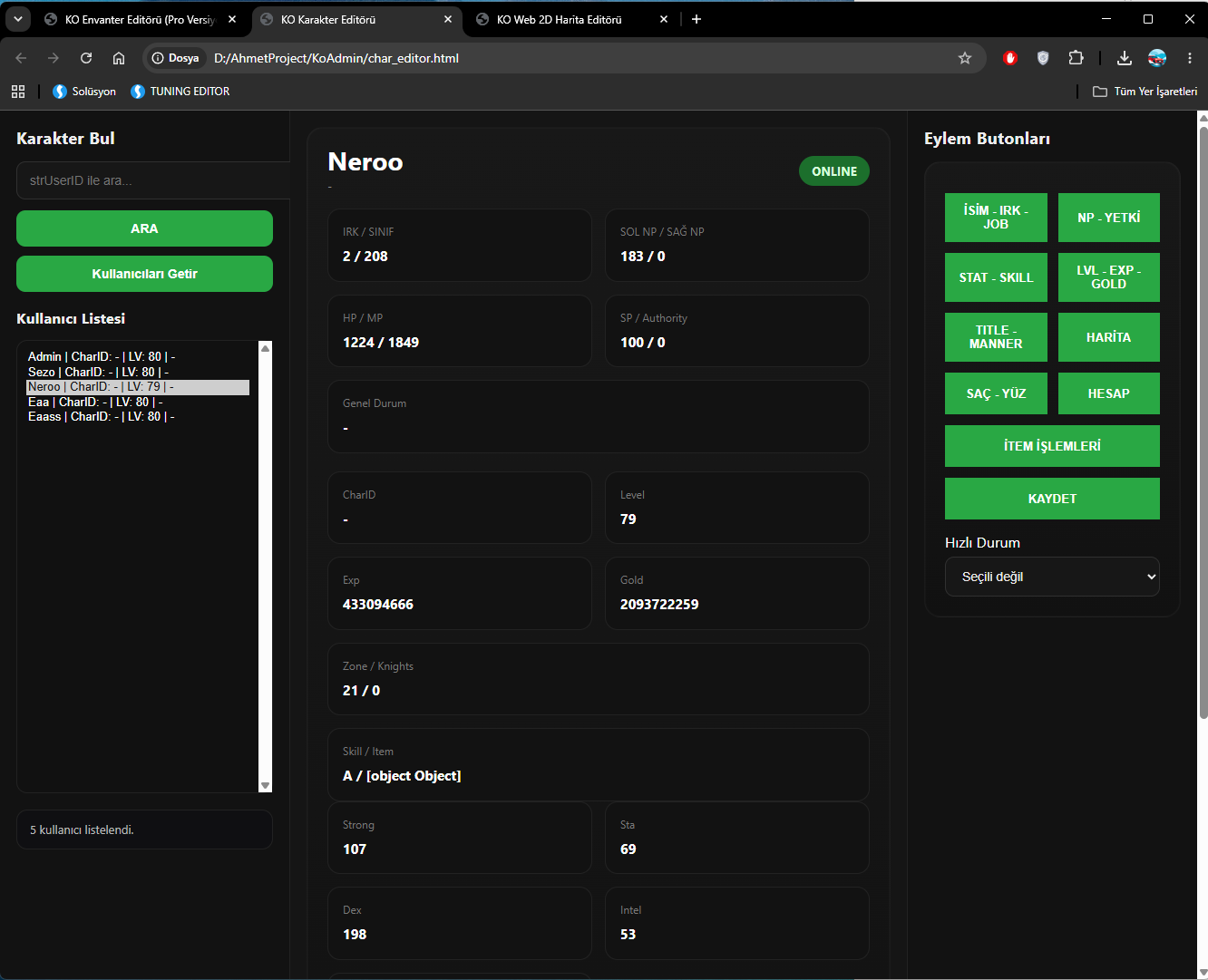
Task: Open the TUNING EDITOR bookmark
Action: coord(180,92)
